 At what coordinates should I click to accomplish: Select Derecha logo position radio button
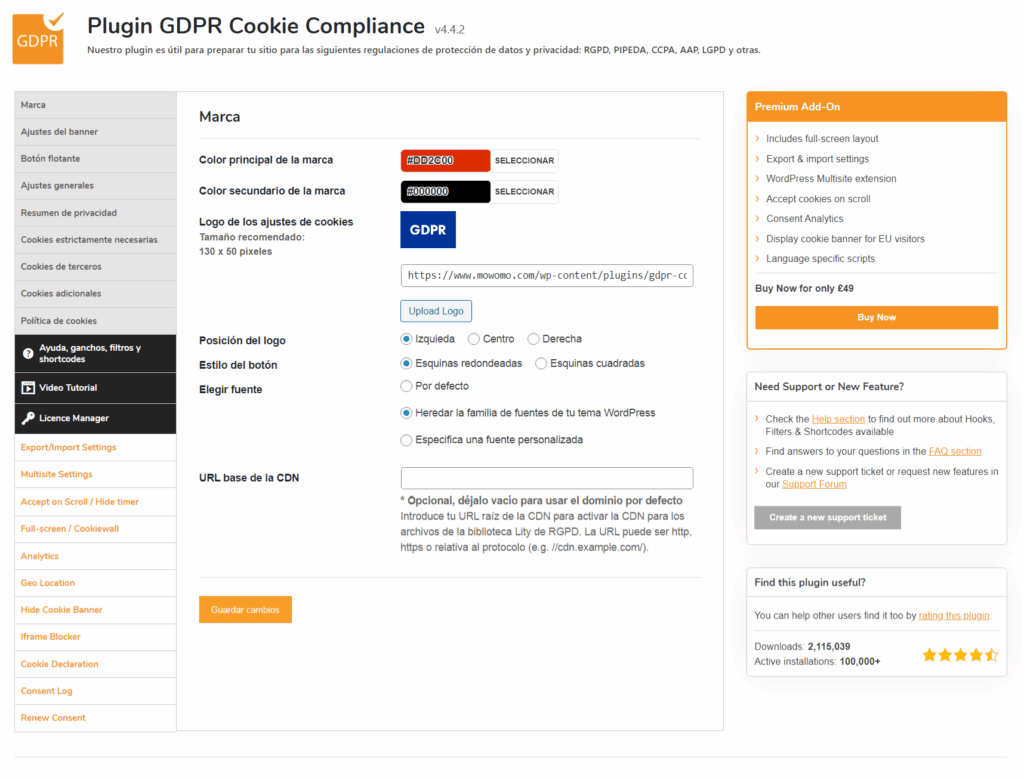point(534,339)
